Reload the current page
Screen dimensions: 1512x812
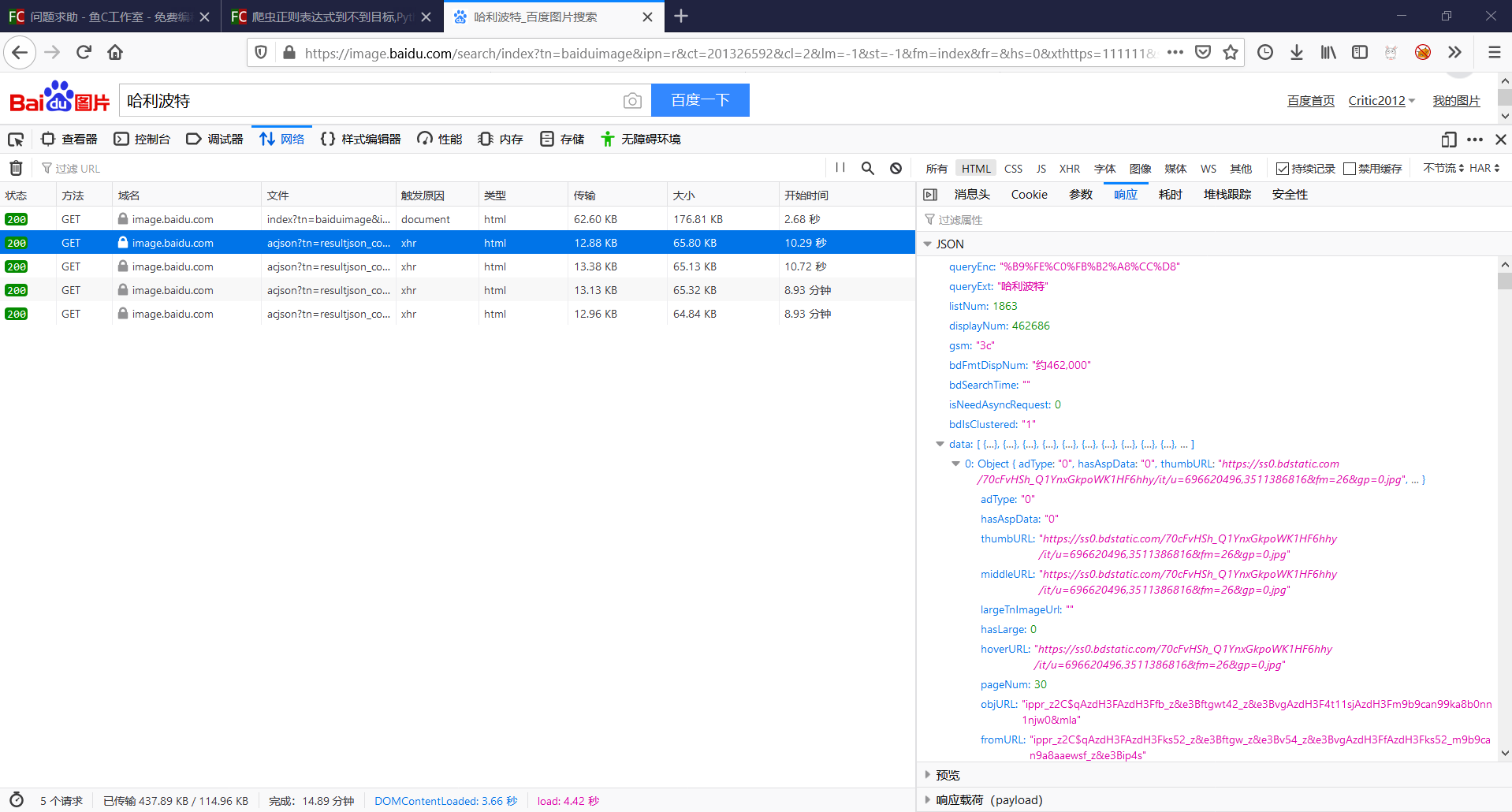coord(84,53)
